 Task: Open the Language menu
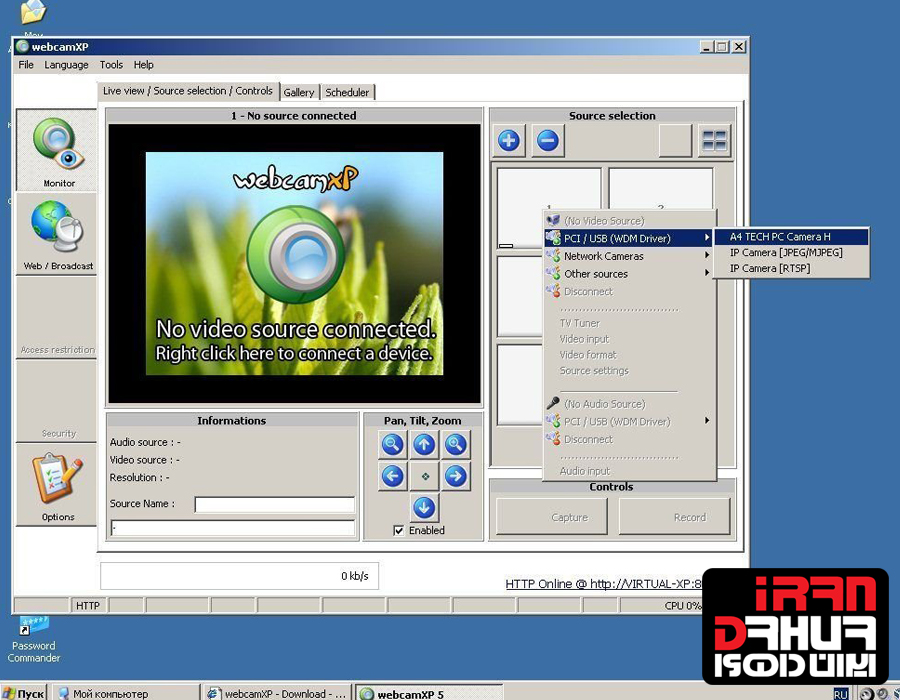67,65
